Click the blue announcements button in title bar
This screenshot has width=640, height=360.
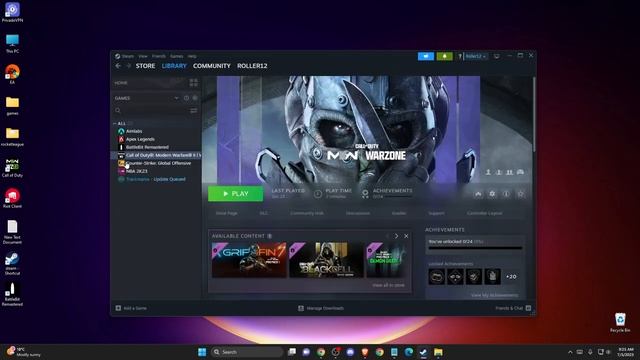coord(426,56)
